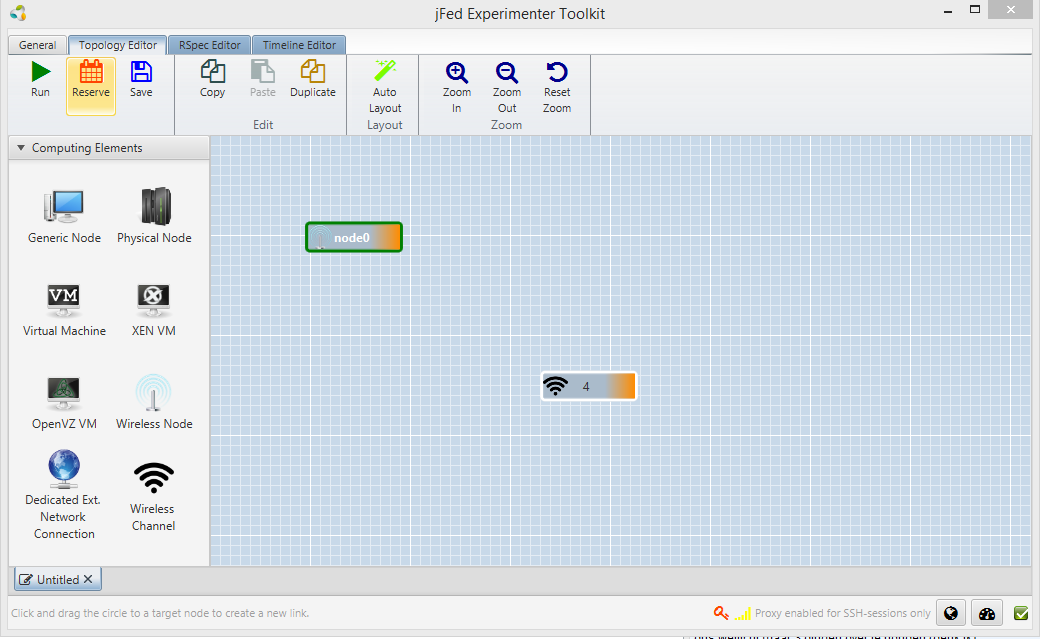The height and width of the screenshot is (639, 1040).
Task: Open the RSpec Editor tab
Action: pyautogui.click(x=210, y=45)
